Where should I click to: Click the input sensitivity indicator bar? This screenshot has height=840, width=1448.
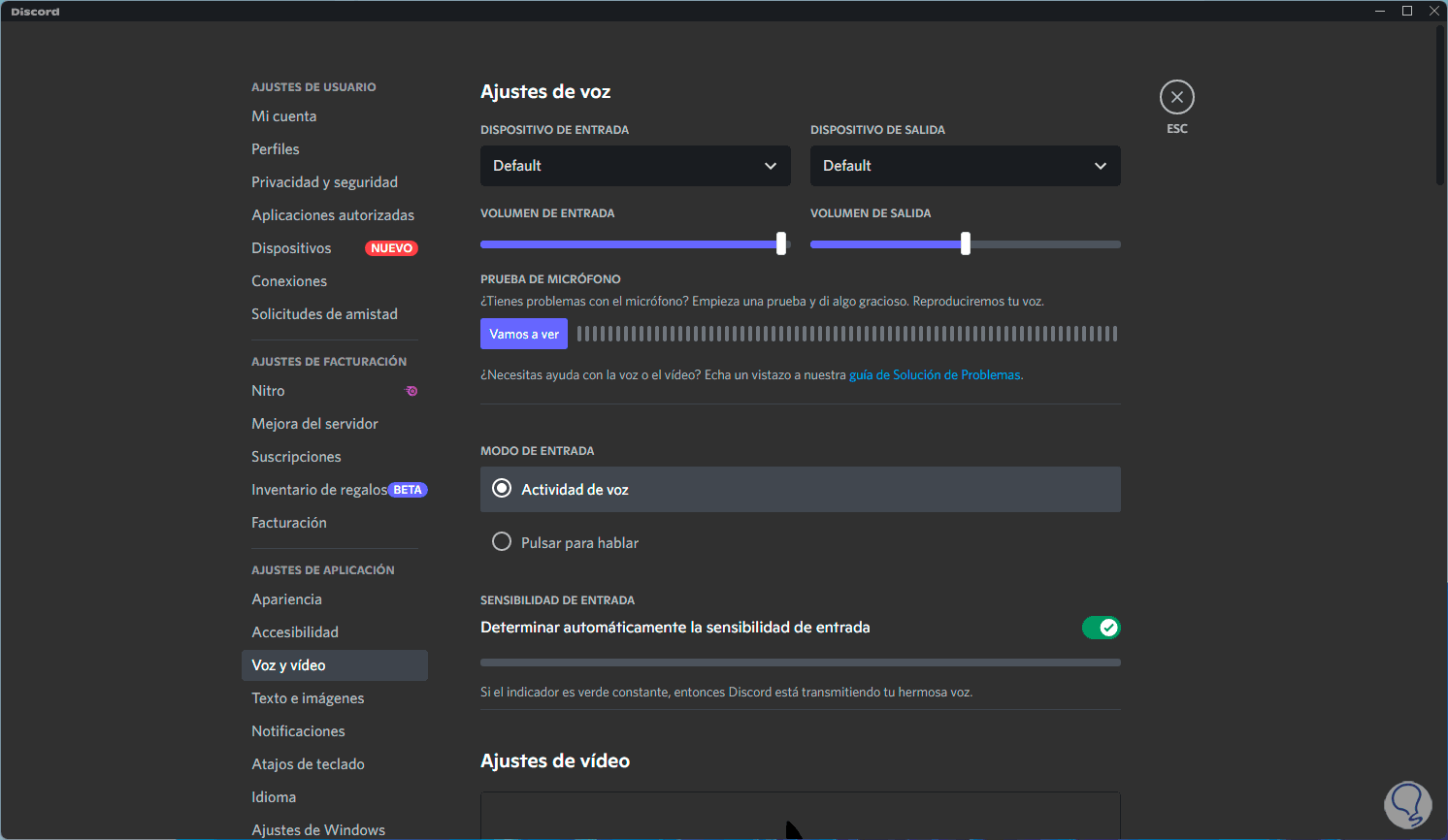801,662
